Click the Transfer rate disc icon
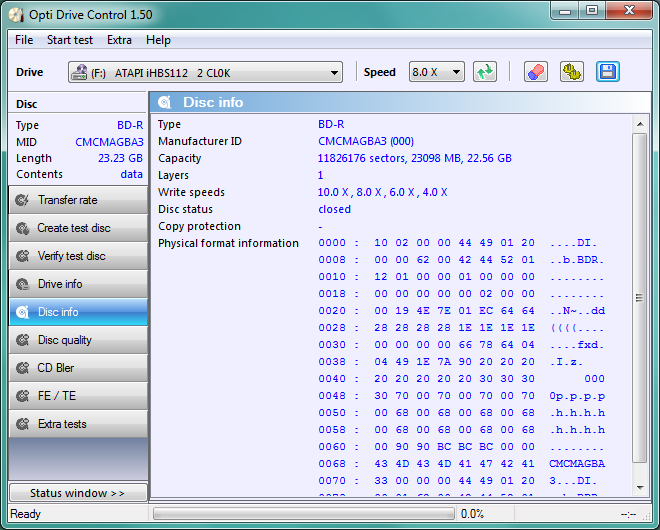The image size is (660, 530). [22, 200]
